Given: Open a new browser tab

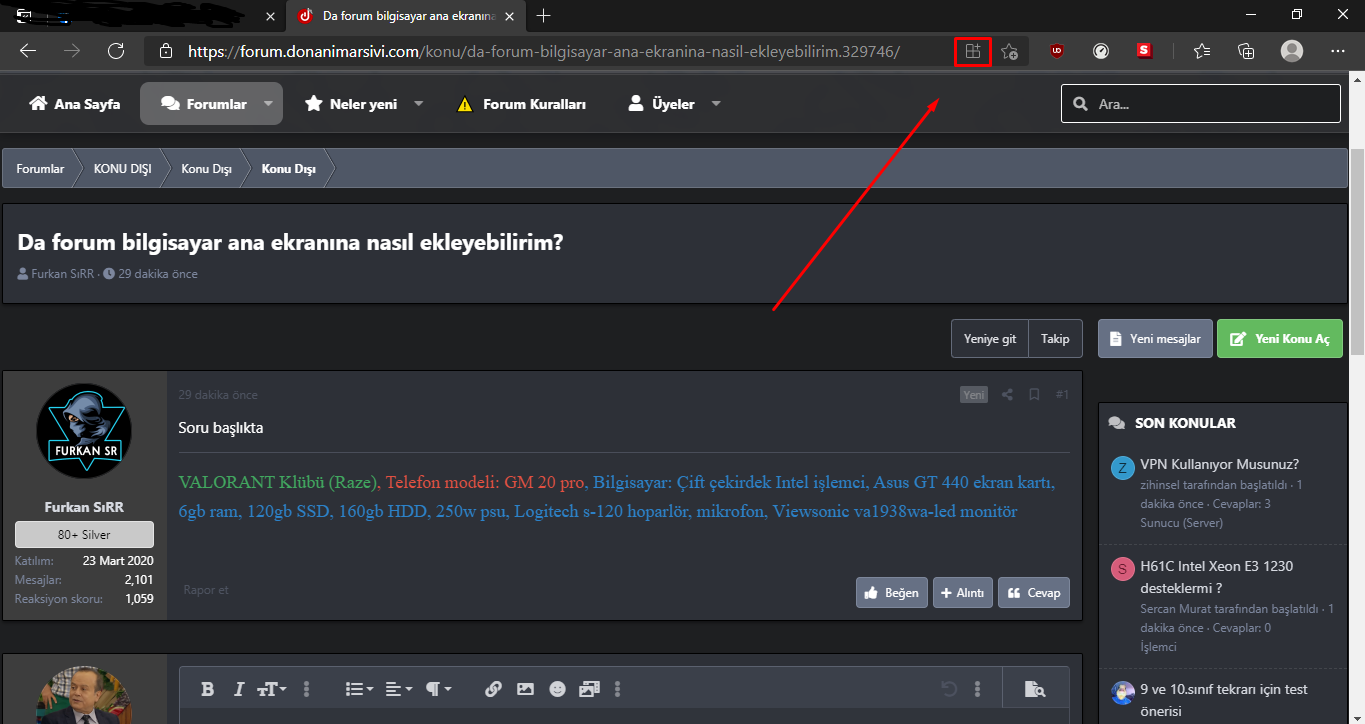Looking at the screenshot, I should 544,16.
